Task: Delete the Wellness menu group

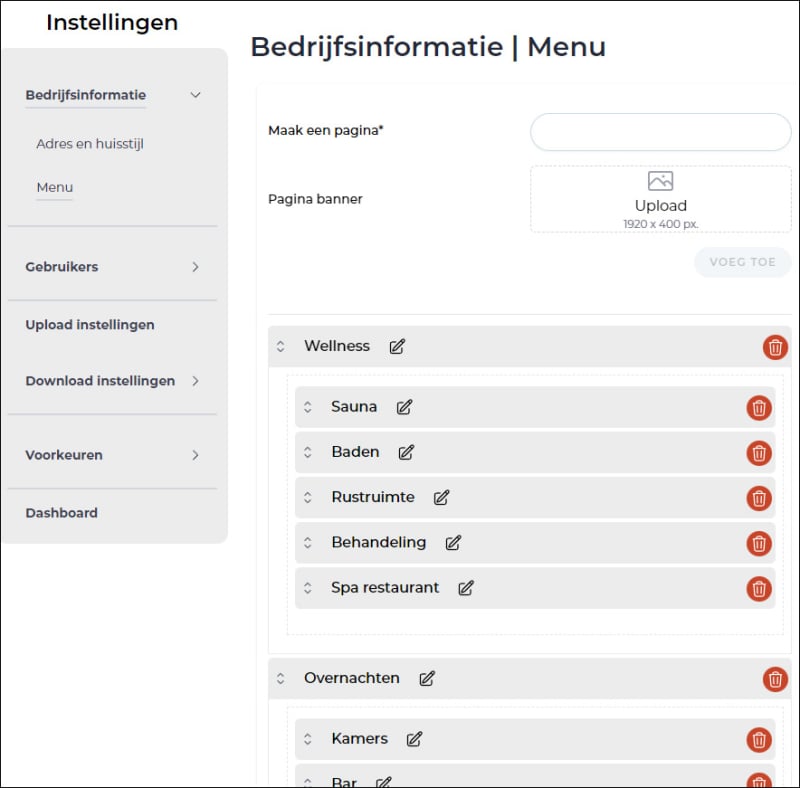Action: 775,348
